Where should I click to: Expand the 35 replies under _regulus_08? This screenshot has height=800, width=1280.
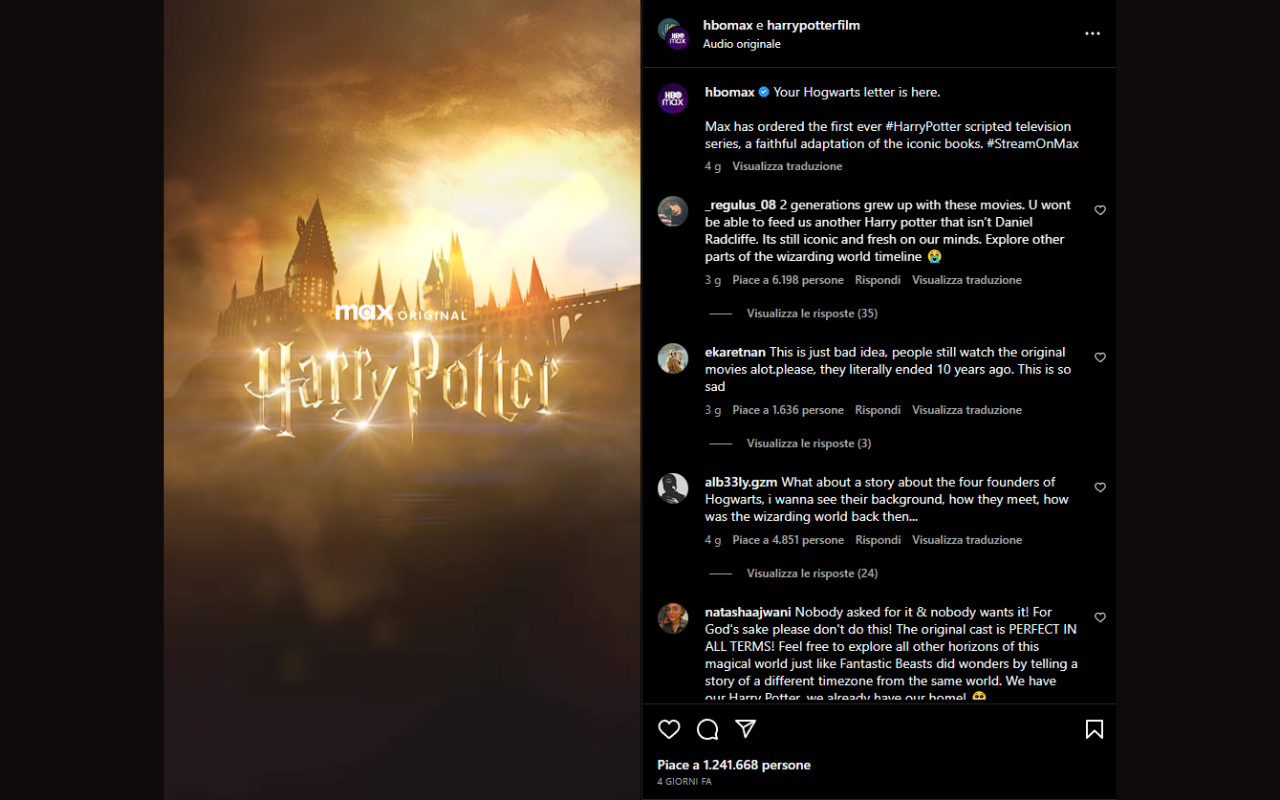[811, 313]
